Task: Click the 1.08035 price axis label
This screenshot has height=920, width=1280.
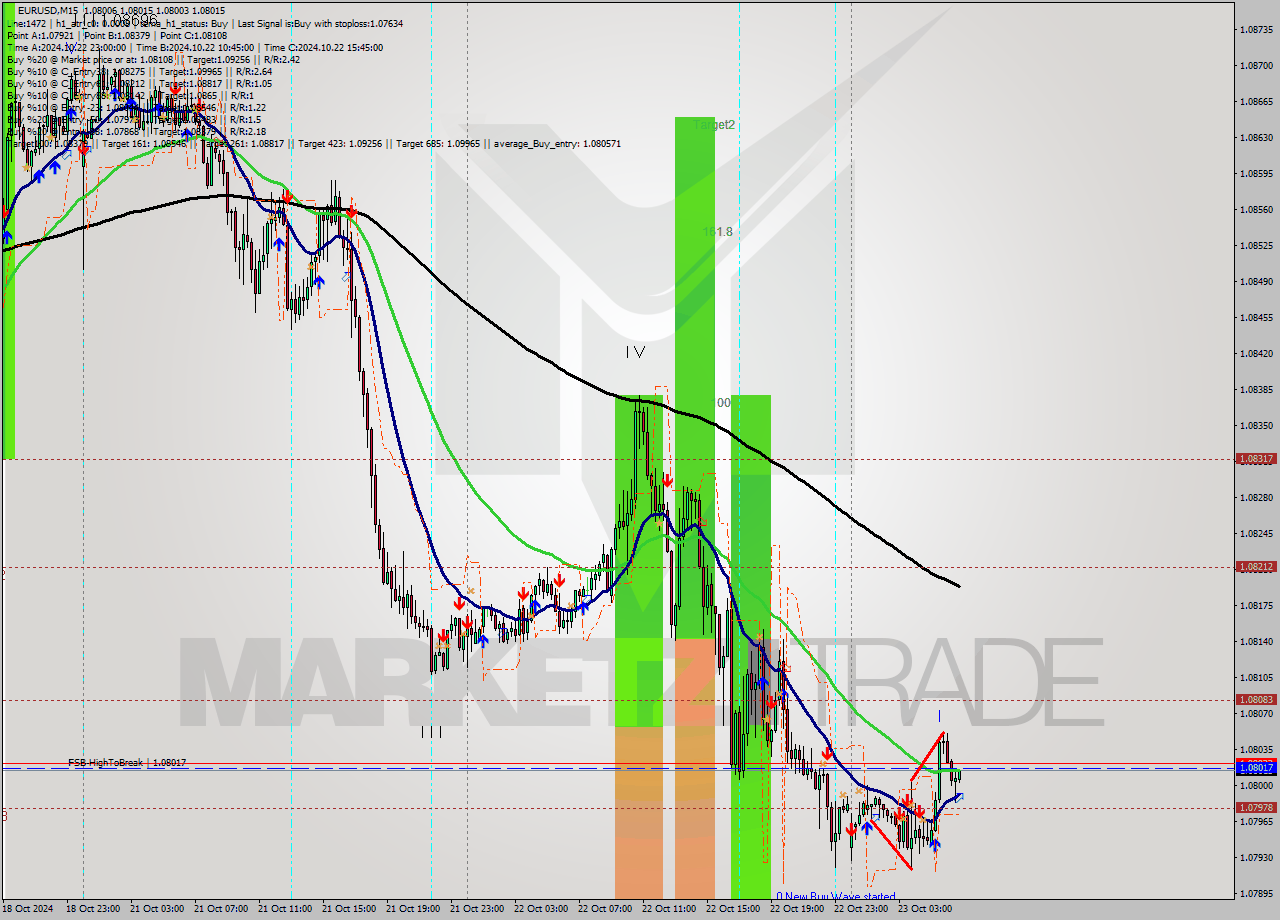Action: (1256, 750)
